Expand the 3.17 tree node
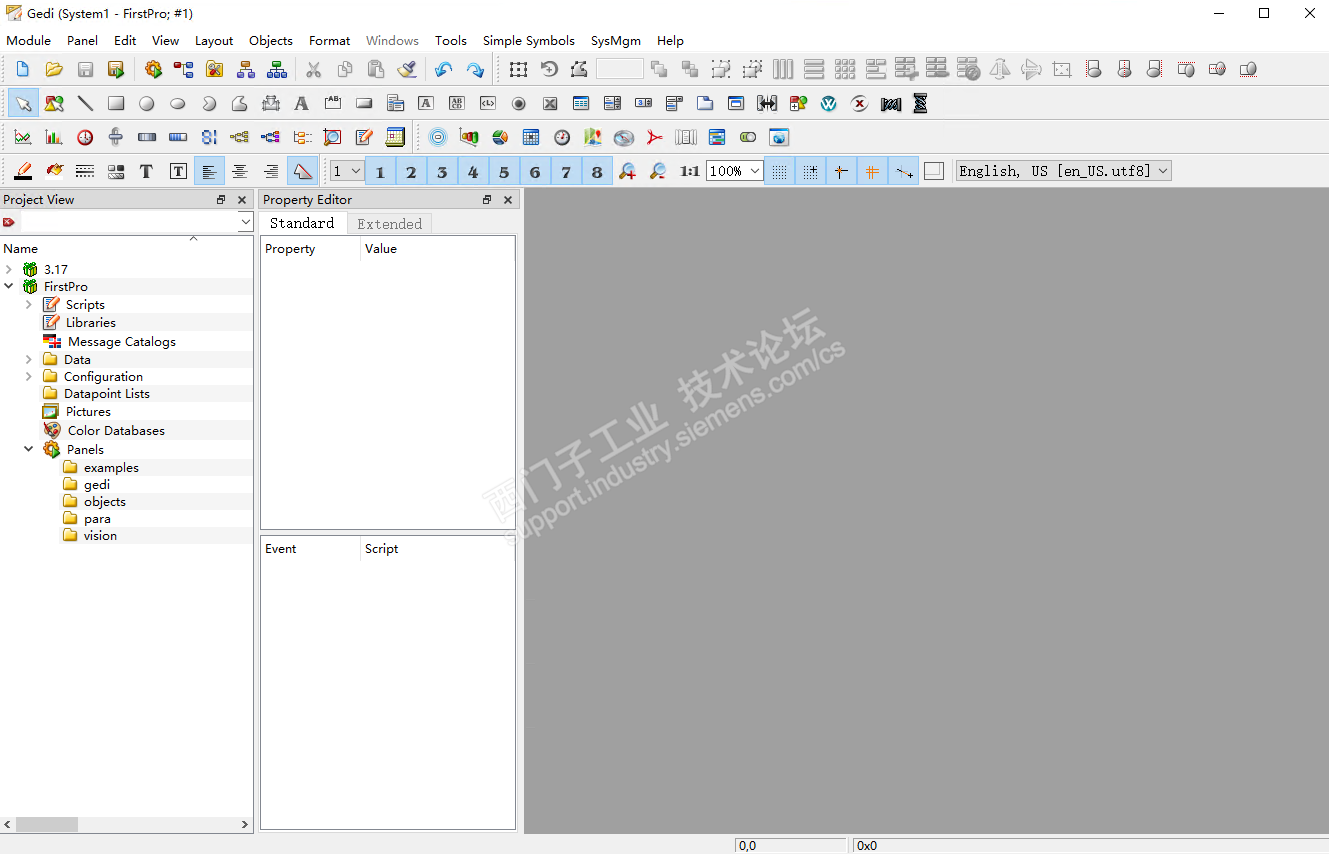 [x=9, y=270]
